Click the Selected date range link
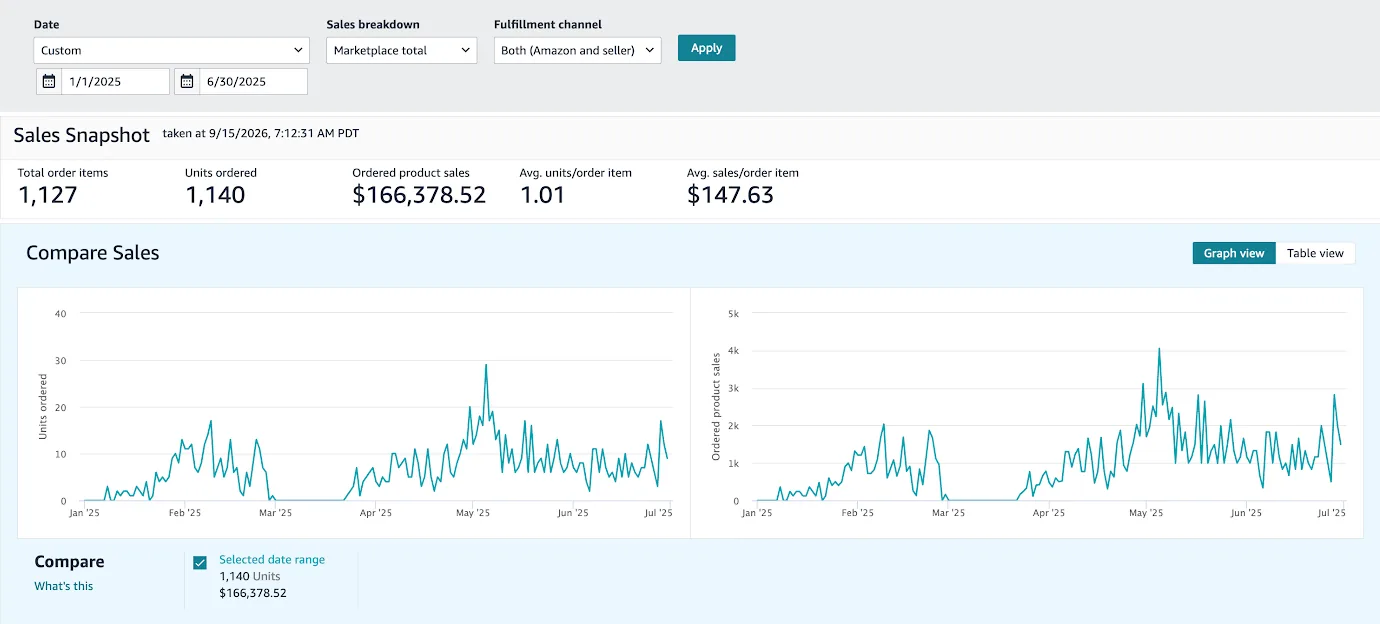 pyautogui.click(x=272, y=560)
